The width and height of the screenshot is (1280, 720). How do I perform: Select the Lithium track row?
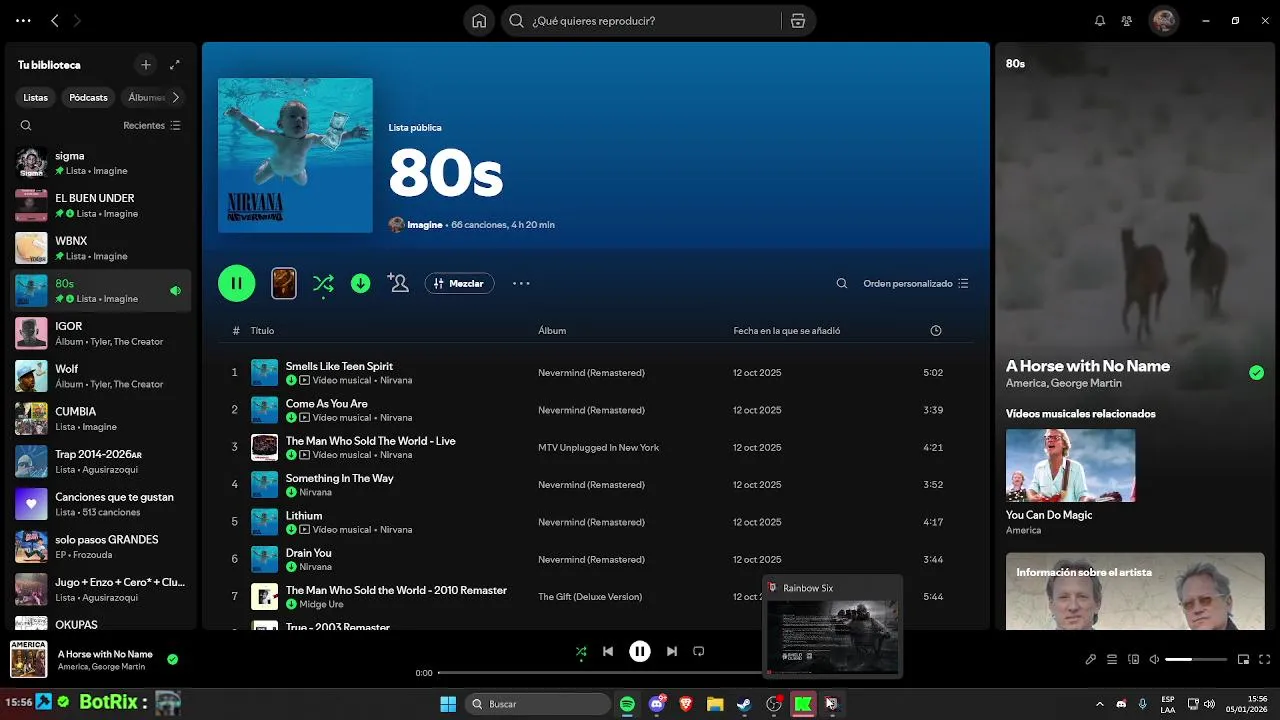click(x=596, y=522)
